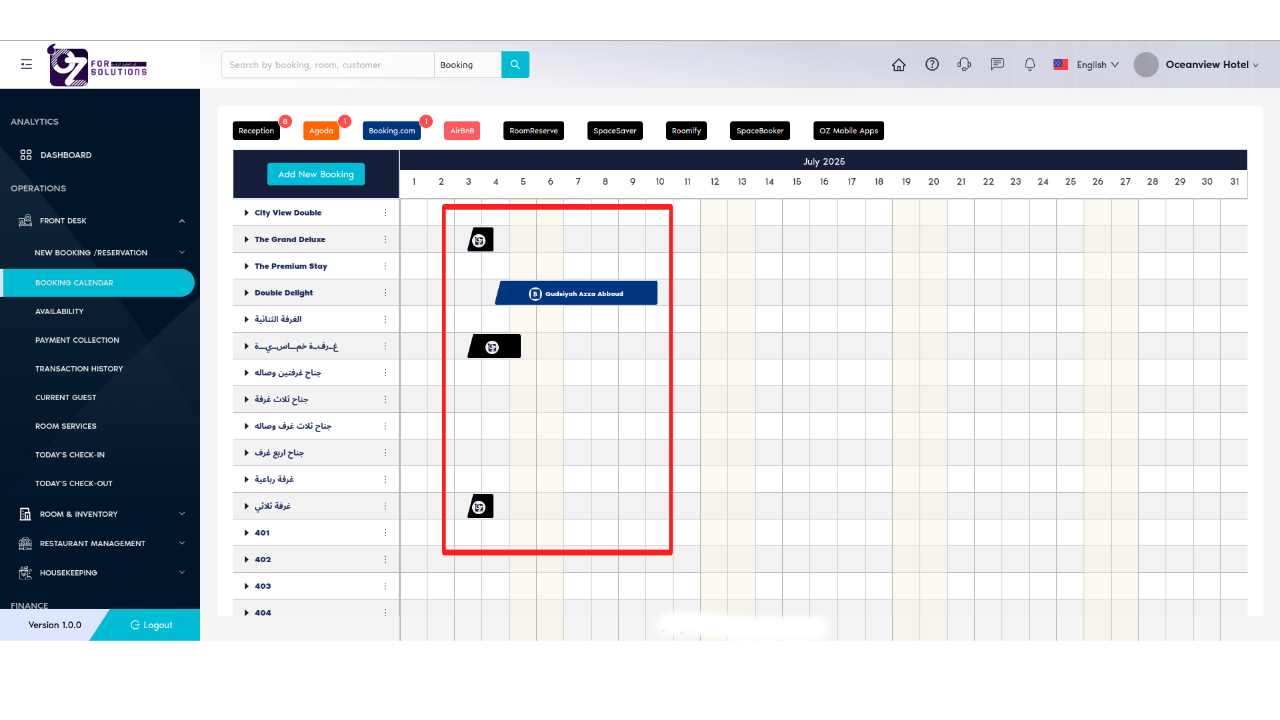Expand the City View Double room row
Viewport: 1280px width, 720px height.
click(x=246, y=212)
